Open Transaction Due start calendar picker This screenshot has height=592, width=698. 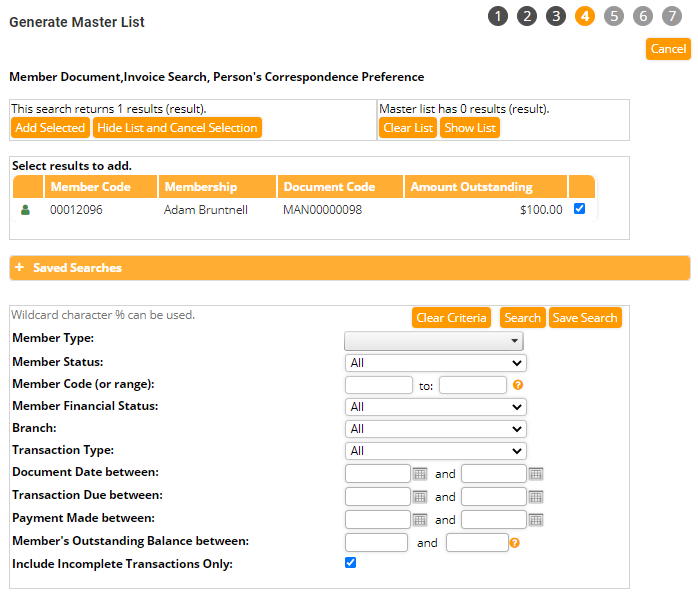pos(420,496)
